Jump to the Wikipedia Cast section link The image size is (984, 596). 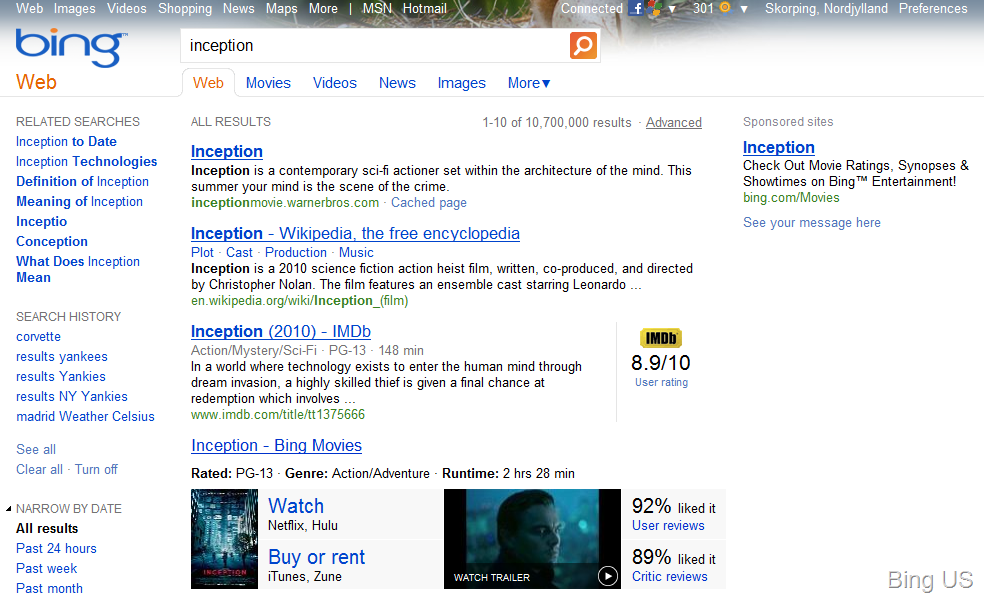coord(239,252)
